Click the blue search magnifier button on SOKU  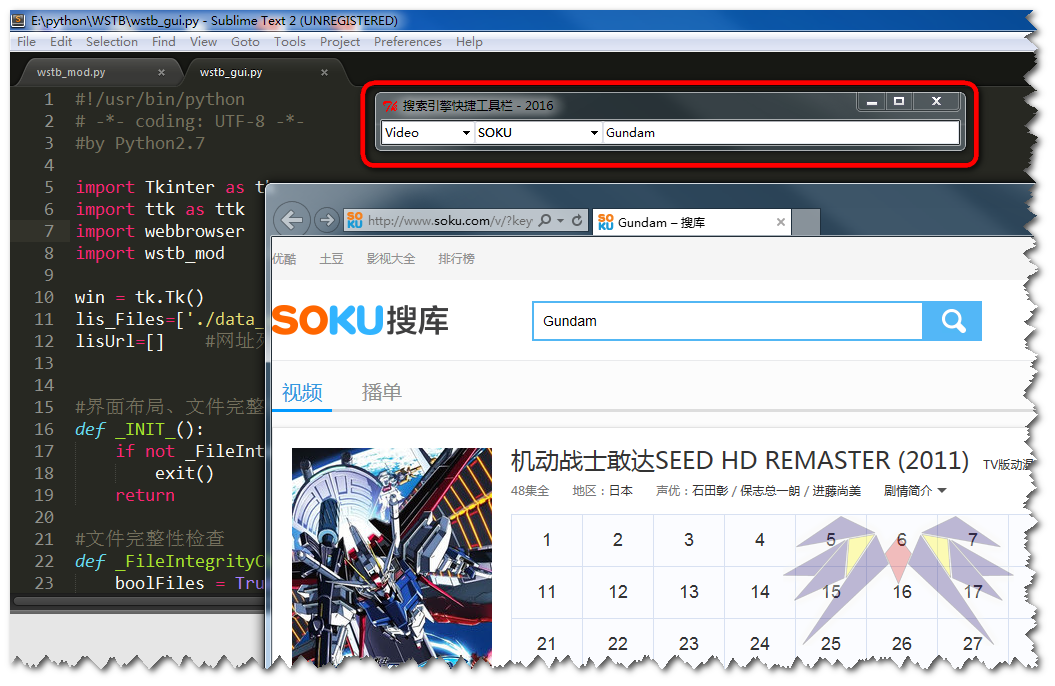click(x=952, y=321)
